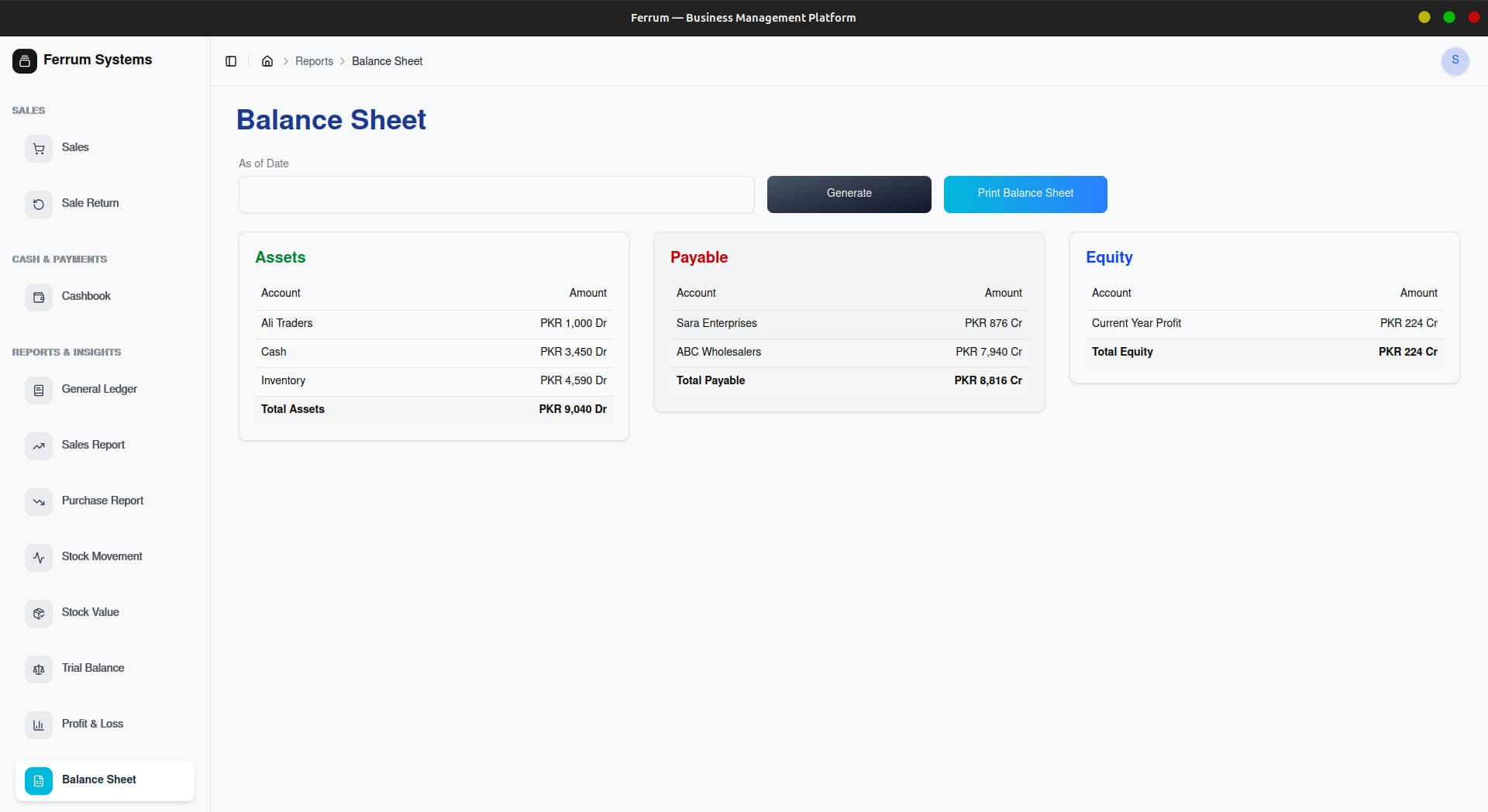The height and width of the screenshot is (812, 1488).
Task: Click the Generate button
Action: pos(849,194)
